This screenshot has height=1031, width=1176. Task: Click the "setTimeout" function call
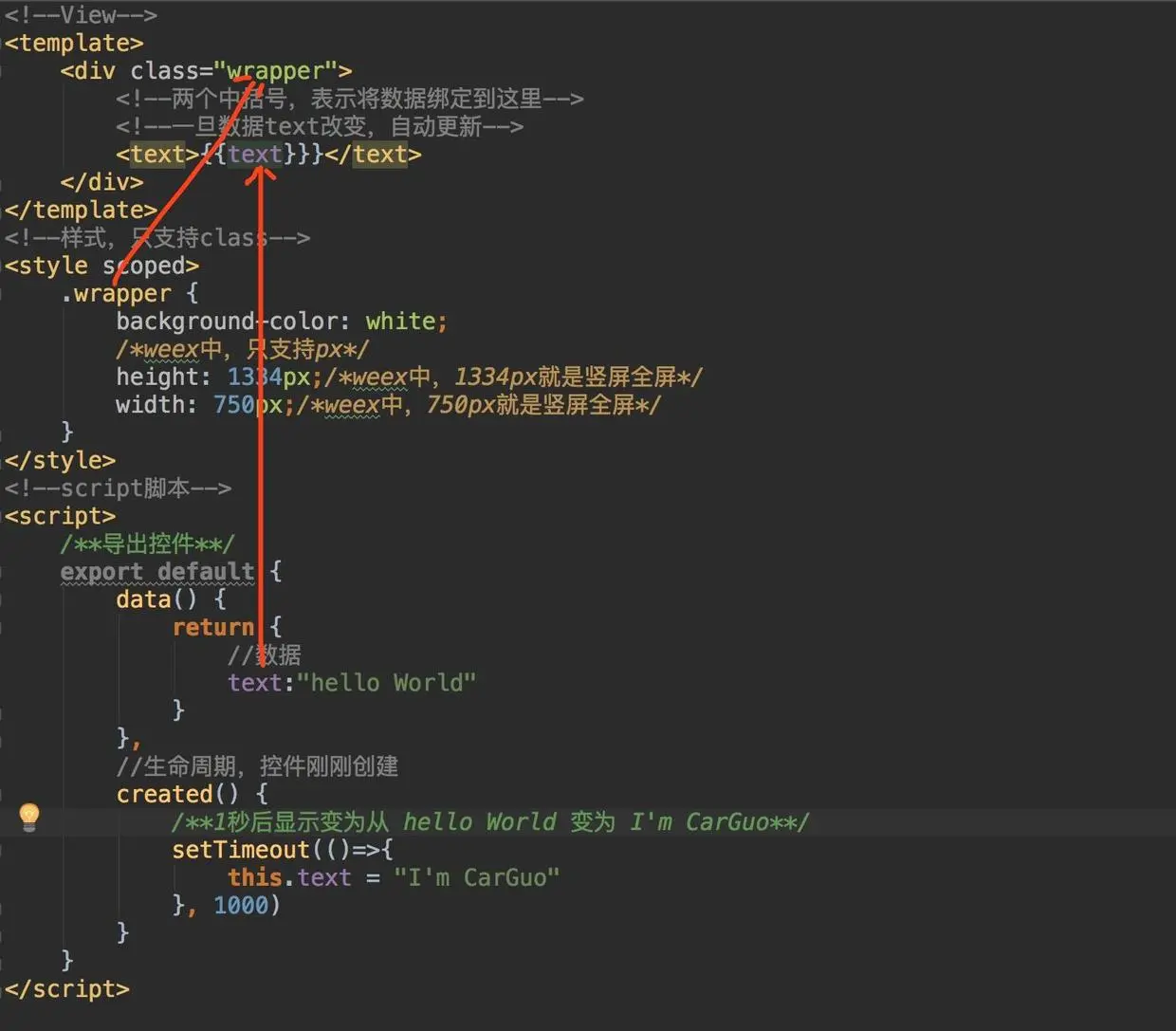(x=241, y=850)
